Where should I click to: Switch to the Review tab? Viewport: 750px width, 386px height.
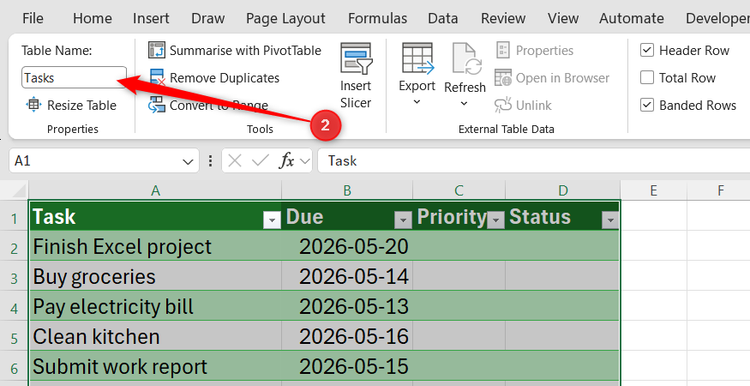tap(503, 18)
